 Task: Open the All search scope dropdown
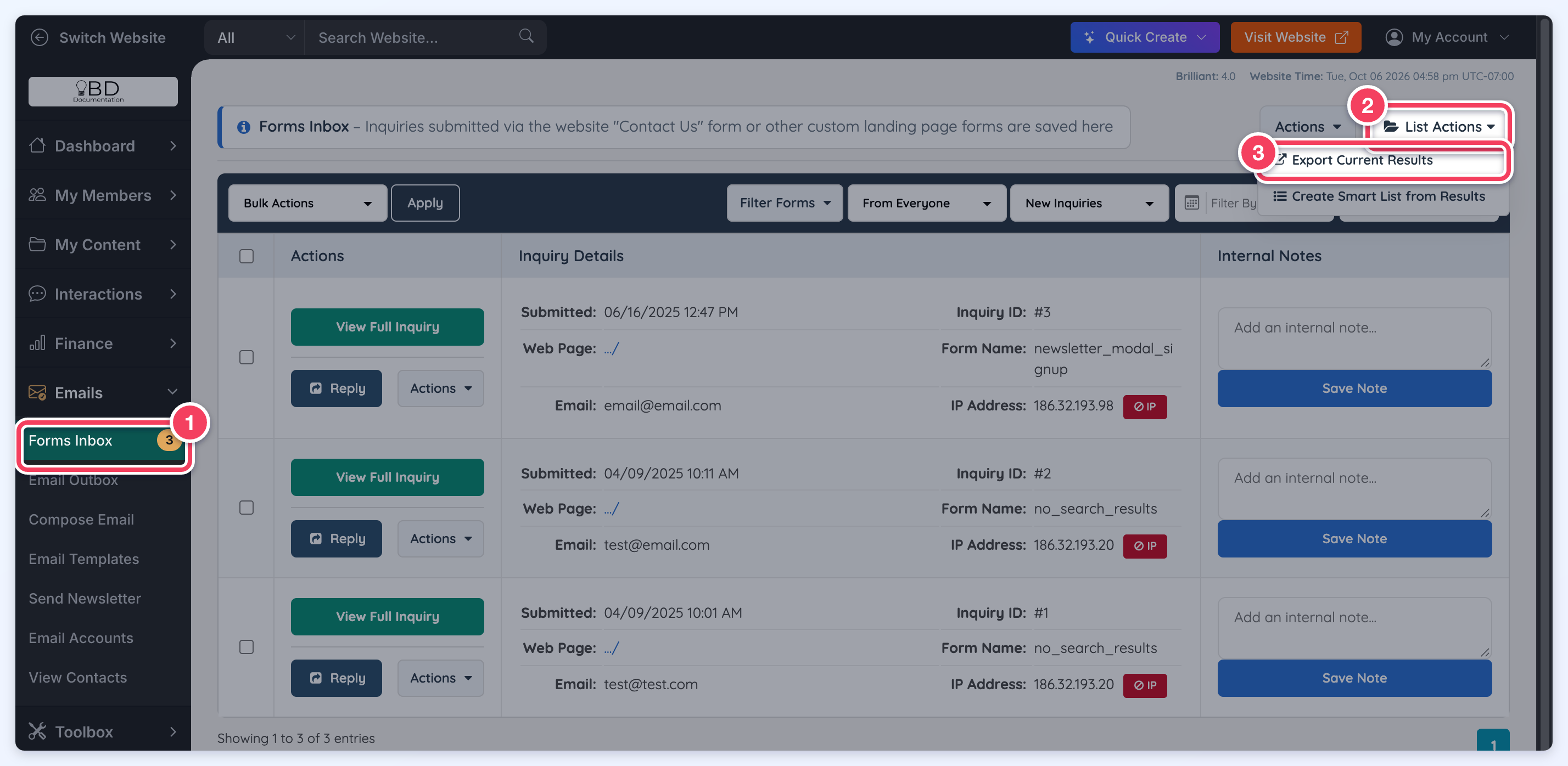(x=255, y=38)
